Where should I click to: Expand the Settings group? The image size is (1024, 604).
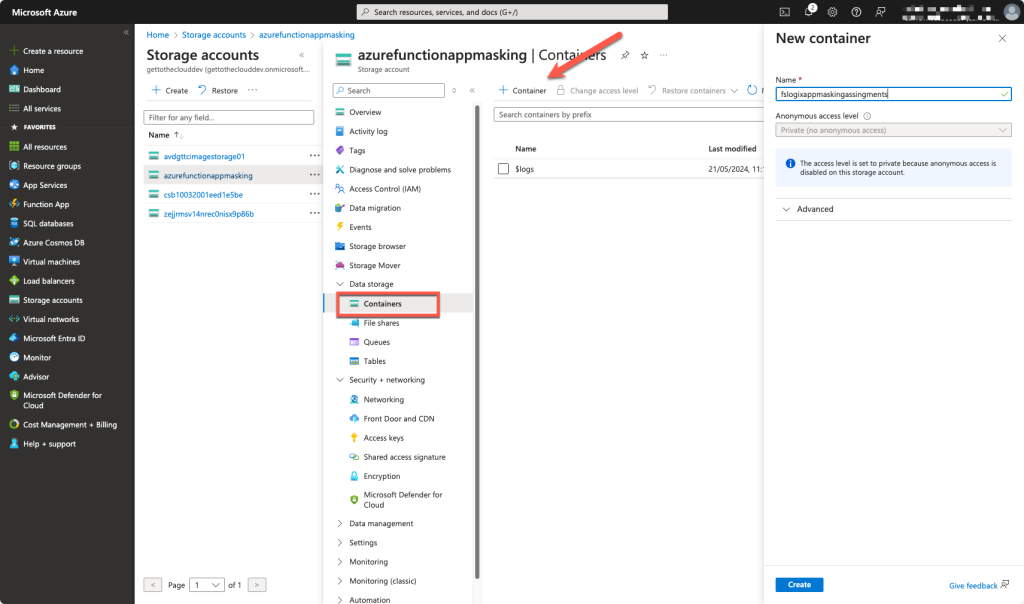pos(340,543)
